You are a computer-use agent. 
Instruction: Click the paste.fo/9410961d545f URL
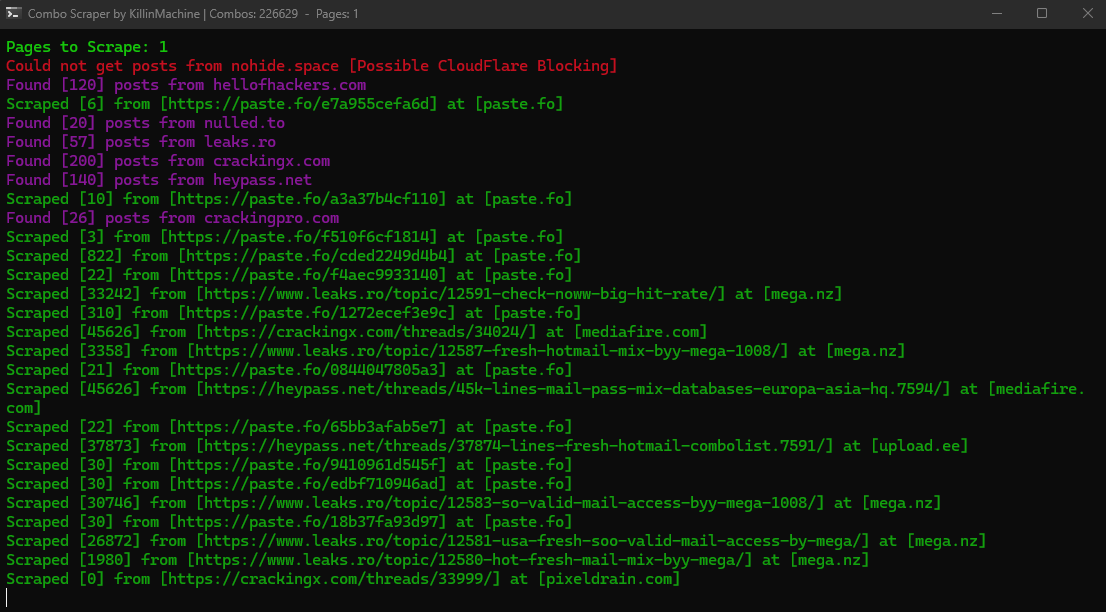[x=308, y=465]
